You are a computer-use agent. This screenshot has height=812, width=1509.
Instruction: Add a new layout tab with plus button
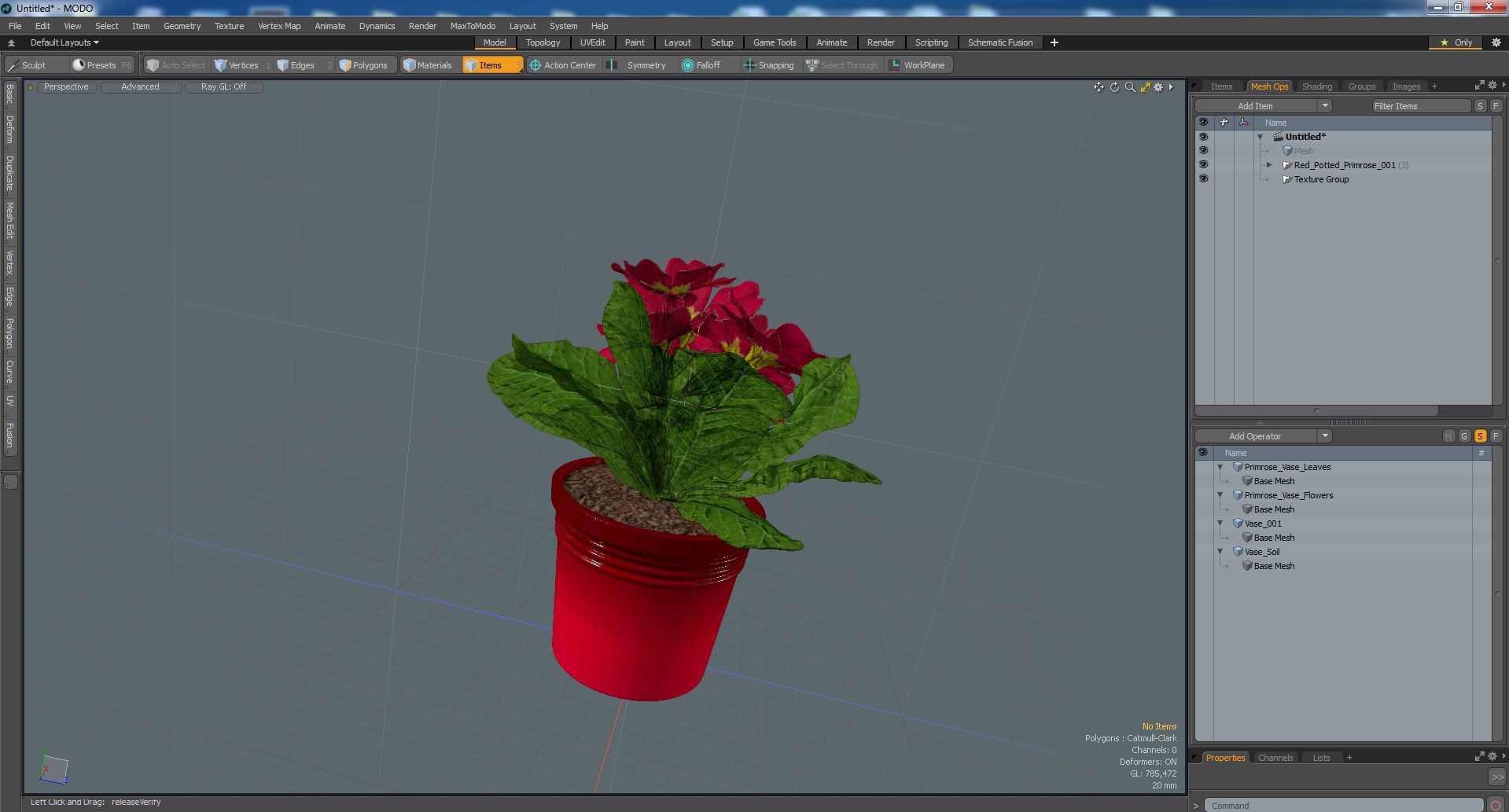pyautogui.click(x=1054, y=42)
